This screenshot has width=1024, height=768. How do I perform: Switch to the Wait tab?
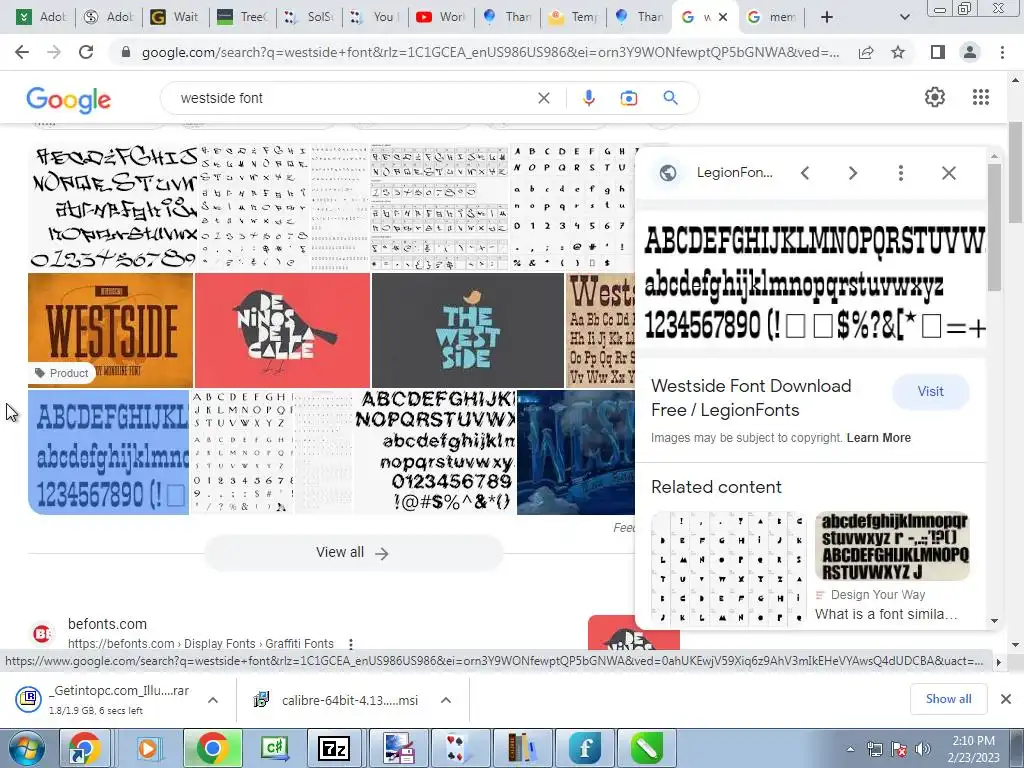pos(174,17)
